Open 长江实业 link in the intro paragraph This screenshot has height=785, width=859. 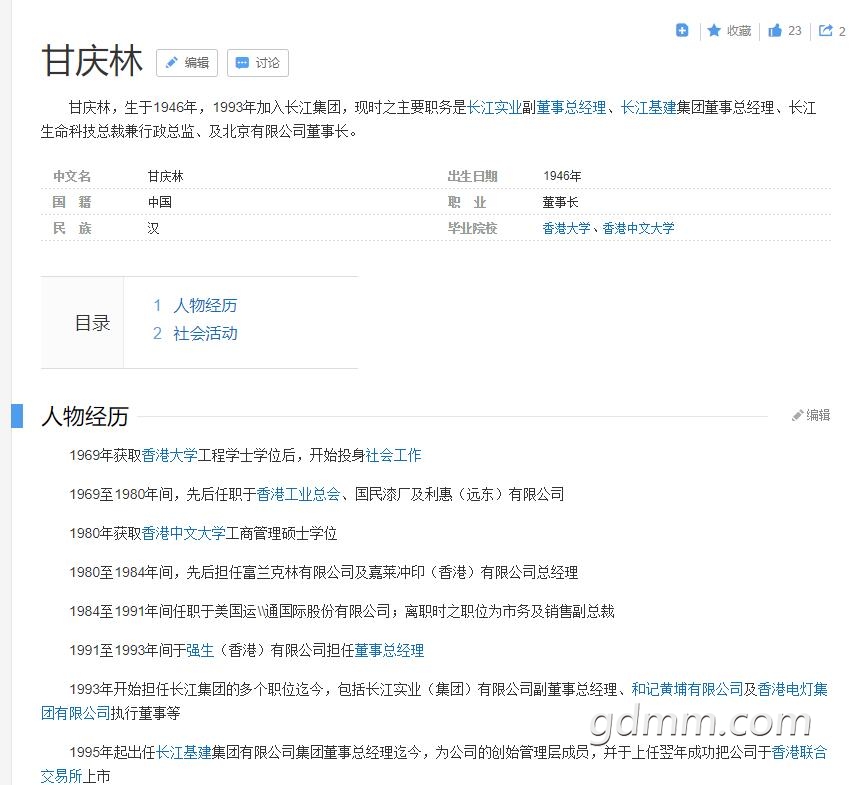(494, 107)
